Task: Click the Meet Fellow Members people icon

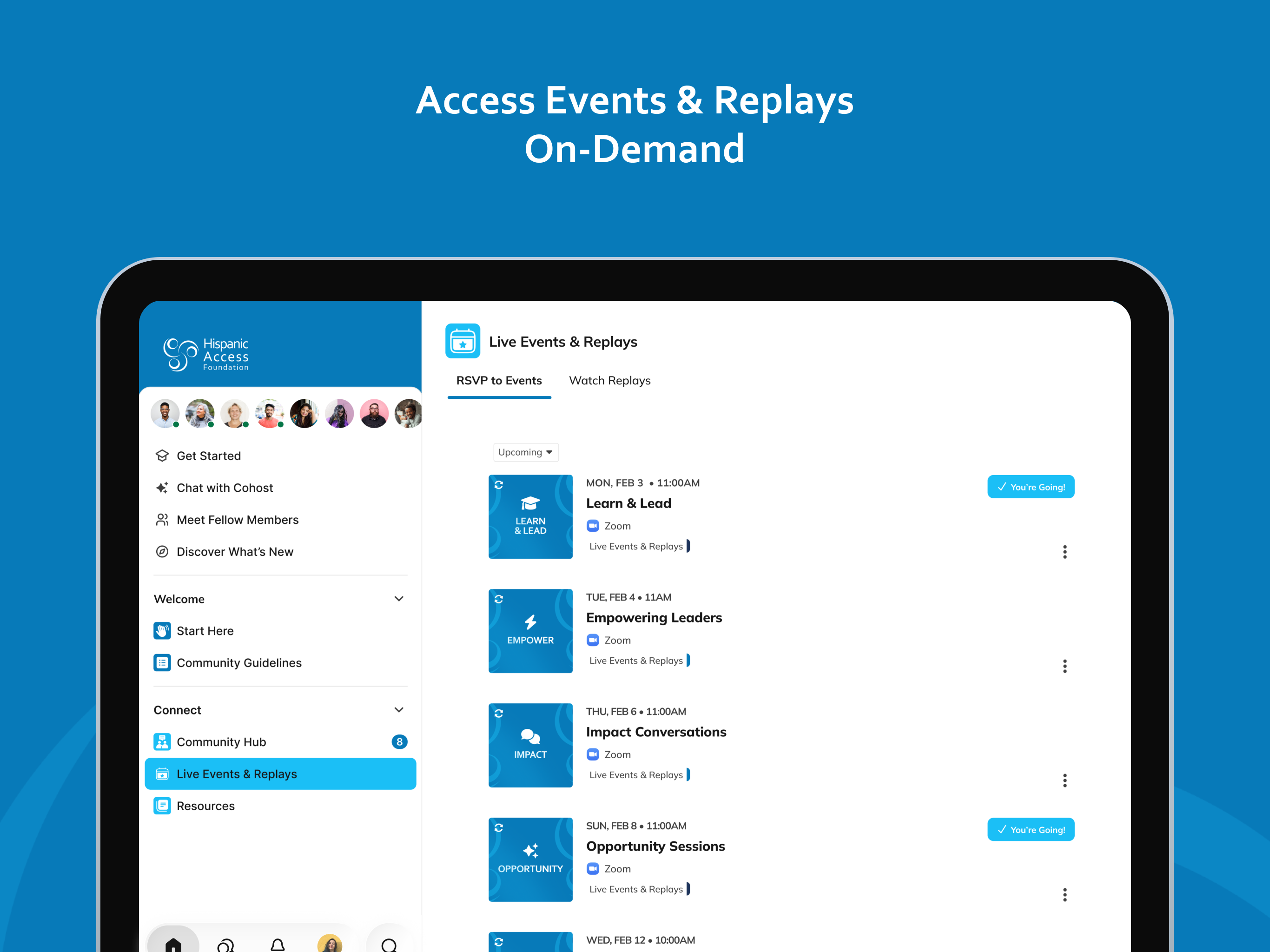Action: point(162,520)
